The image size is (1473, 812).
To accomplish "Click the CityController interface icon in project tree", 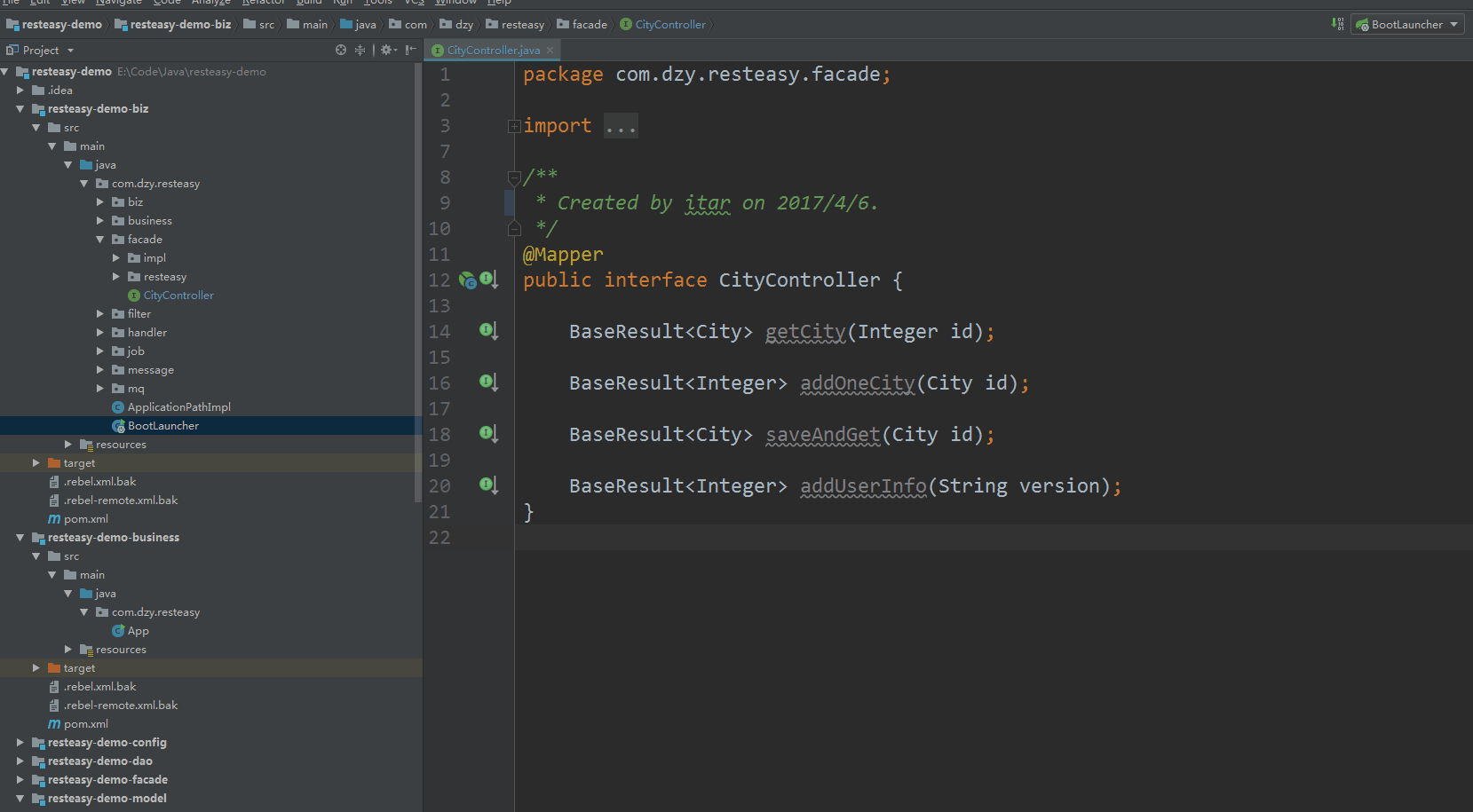I will [x=134, y=296].
